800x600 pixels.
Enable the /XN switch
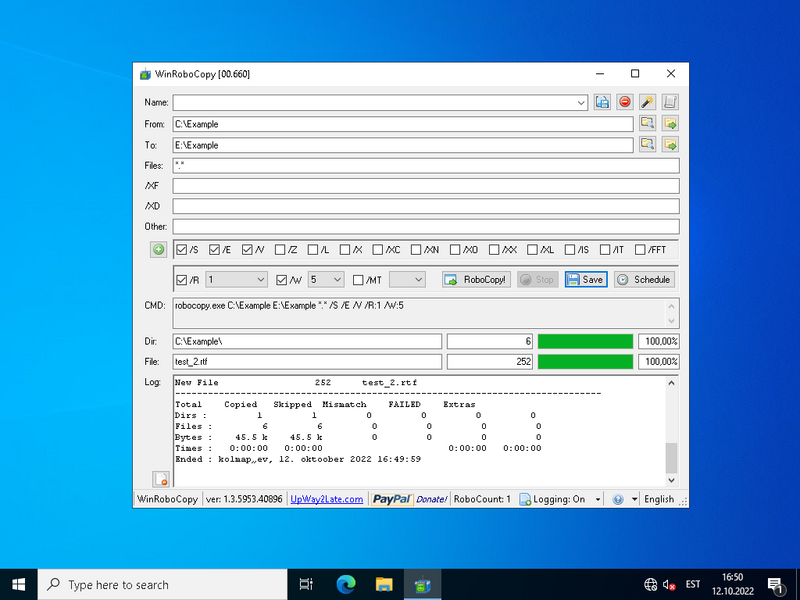pos(416,249)
